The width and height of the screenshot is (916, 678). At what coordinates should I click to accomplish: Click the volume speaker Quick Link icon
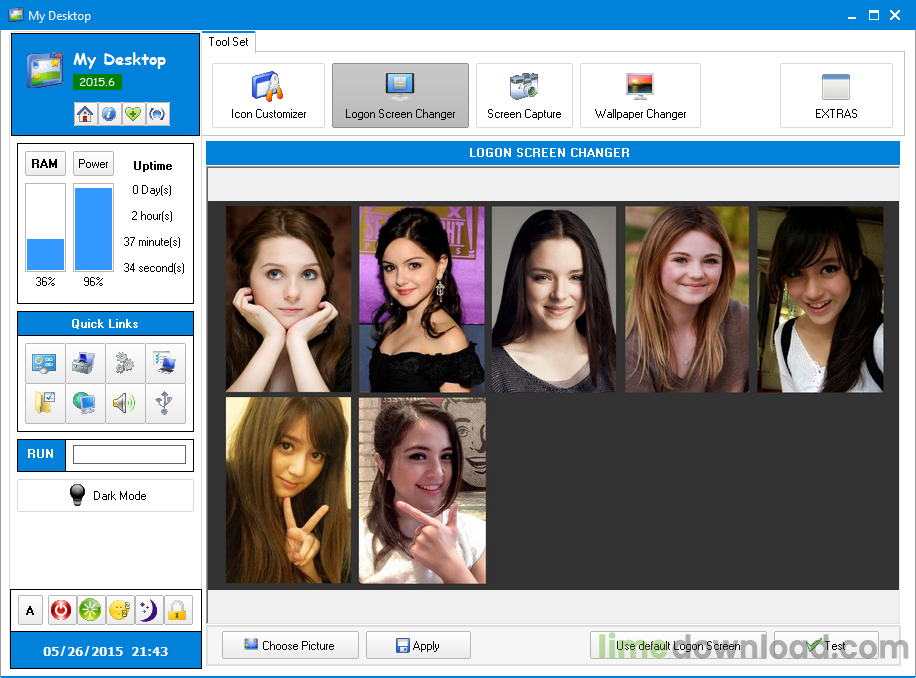pyautogui.click(x=124, y=404)
